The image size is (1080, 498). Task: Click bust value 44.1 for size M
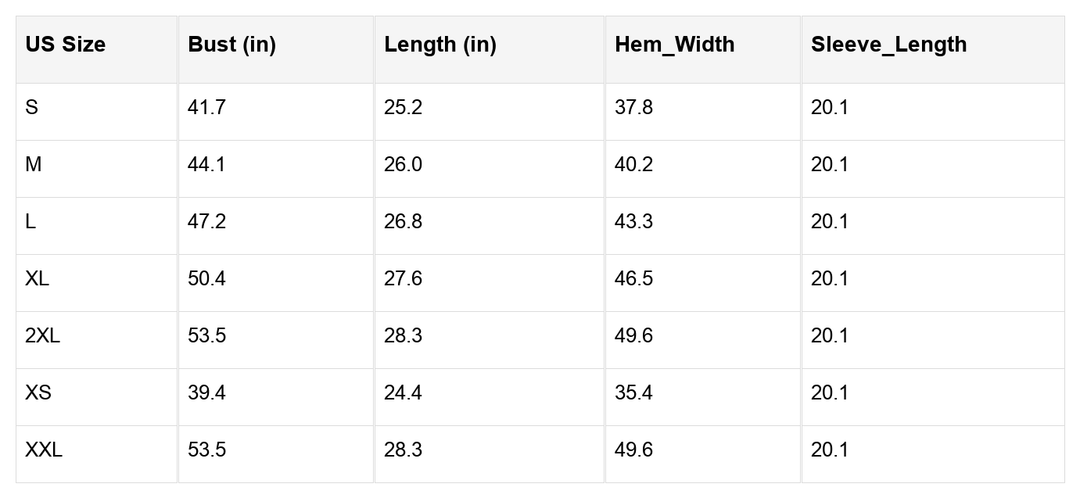207,164
